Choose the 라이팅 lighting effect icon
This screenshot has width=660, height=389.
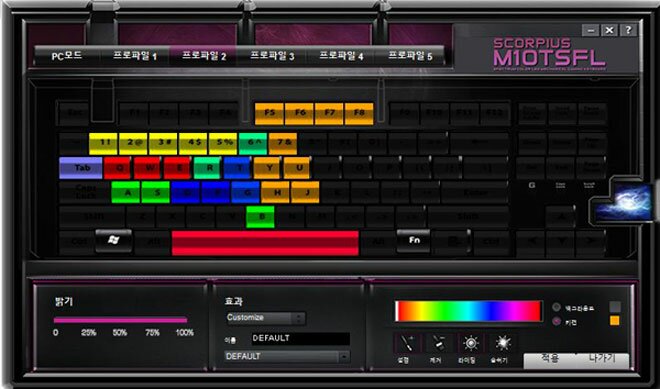[x=470, y=343]
